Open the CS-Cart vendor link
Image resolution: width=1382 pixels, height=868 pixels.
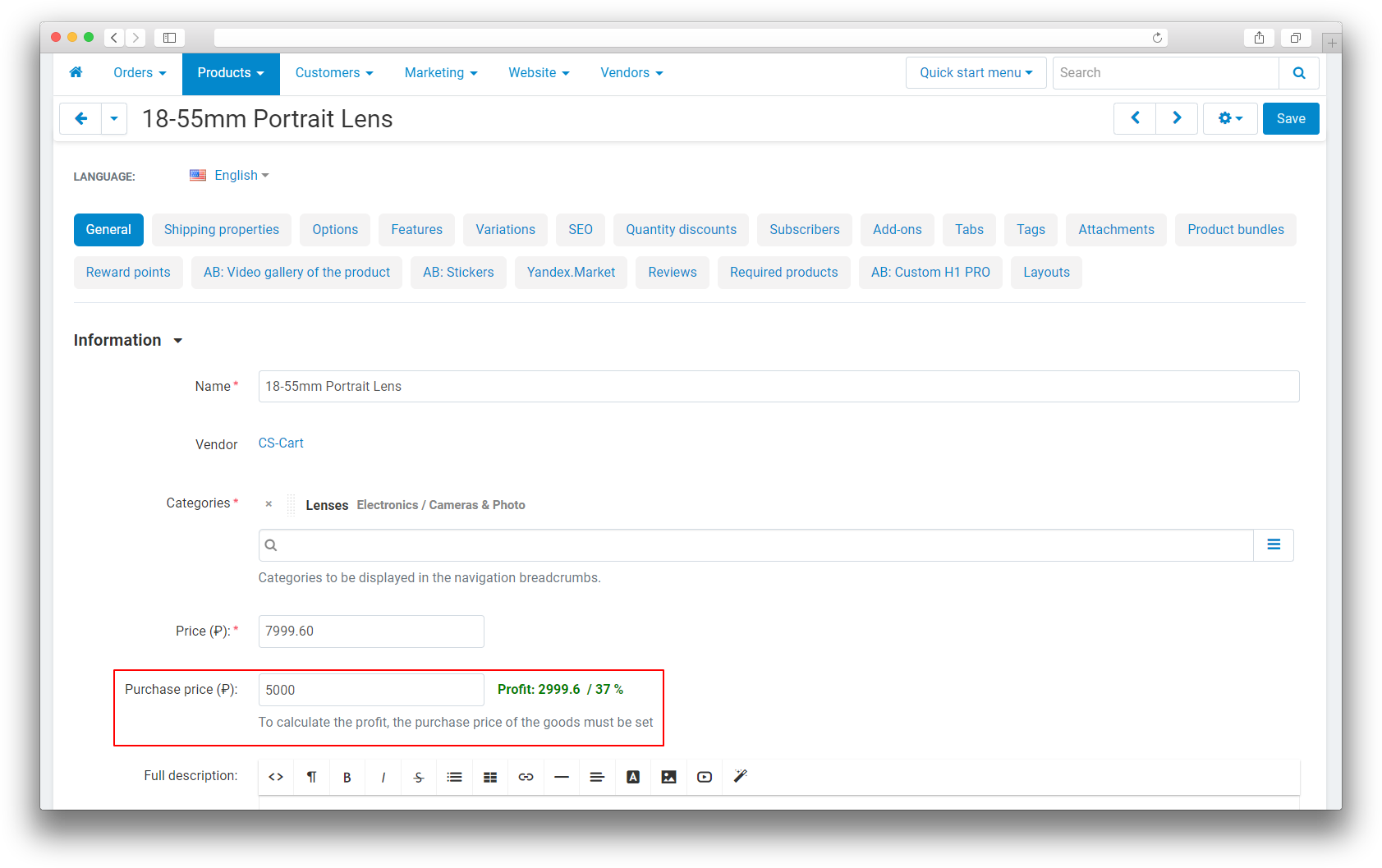point(281,443)
